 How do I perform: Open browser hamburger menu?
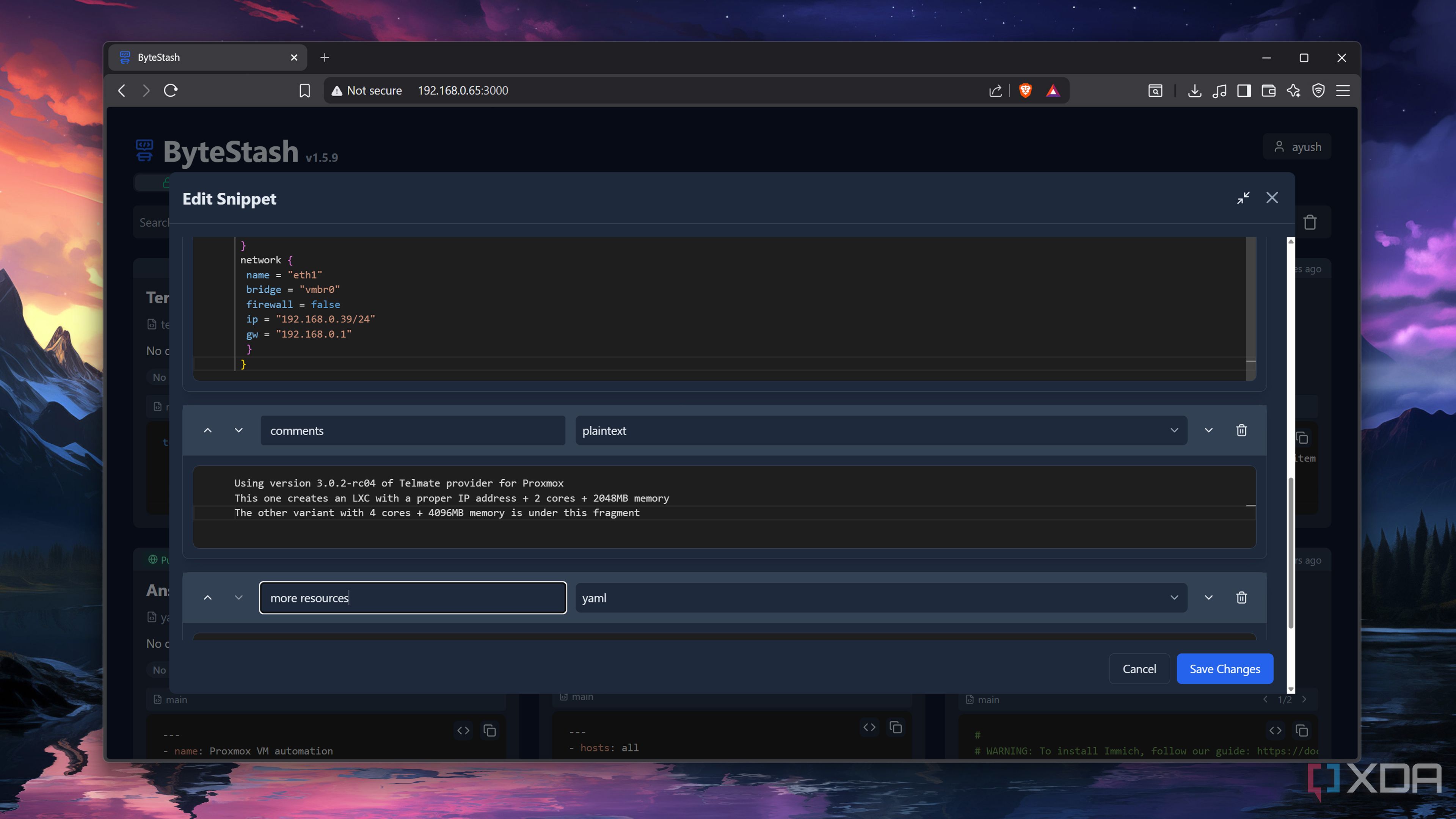[x=1343, y=91]
